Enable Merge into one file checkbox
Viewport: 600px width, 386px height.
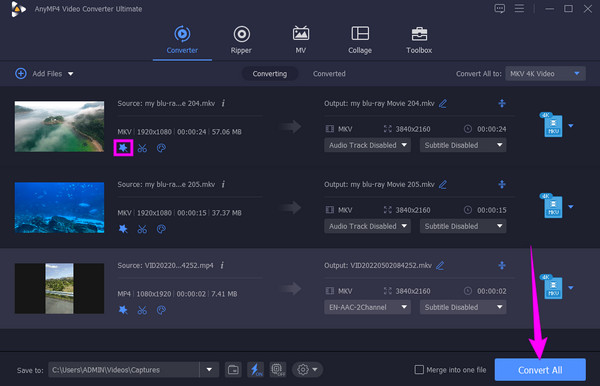click(x=419, y=370)
